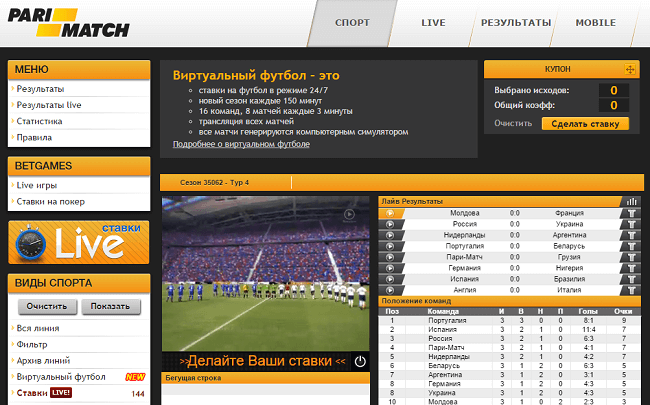
Task: Play the Англия – Италия match stream
Action: [390, 290]
